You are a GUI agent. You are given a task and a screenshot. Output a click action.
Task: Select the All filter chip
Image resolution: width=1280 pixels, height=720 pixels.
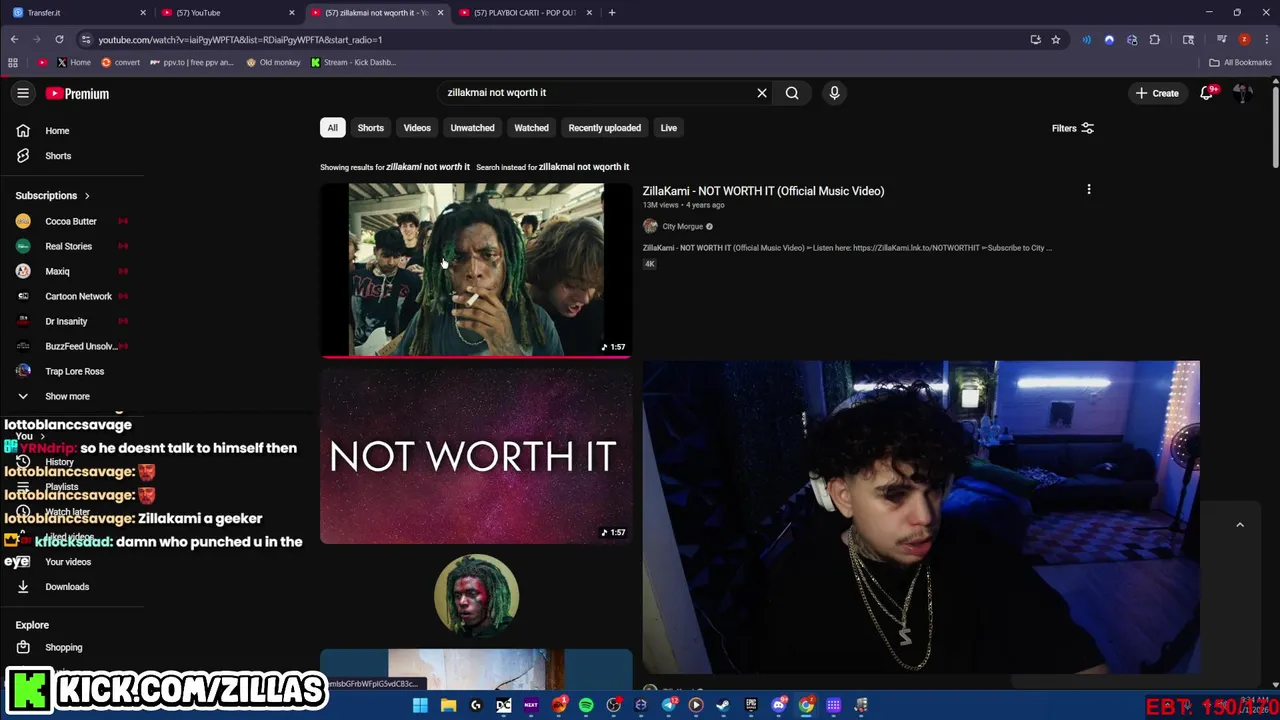332,128
